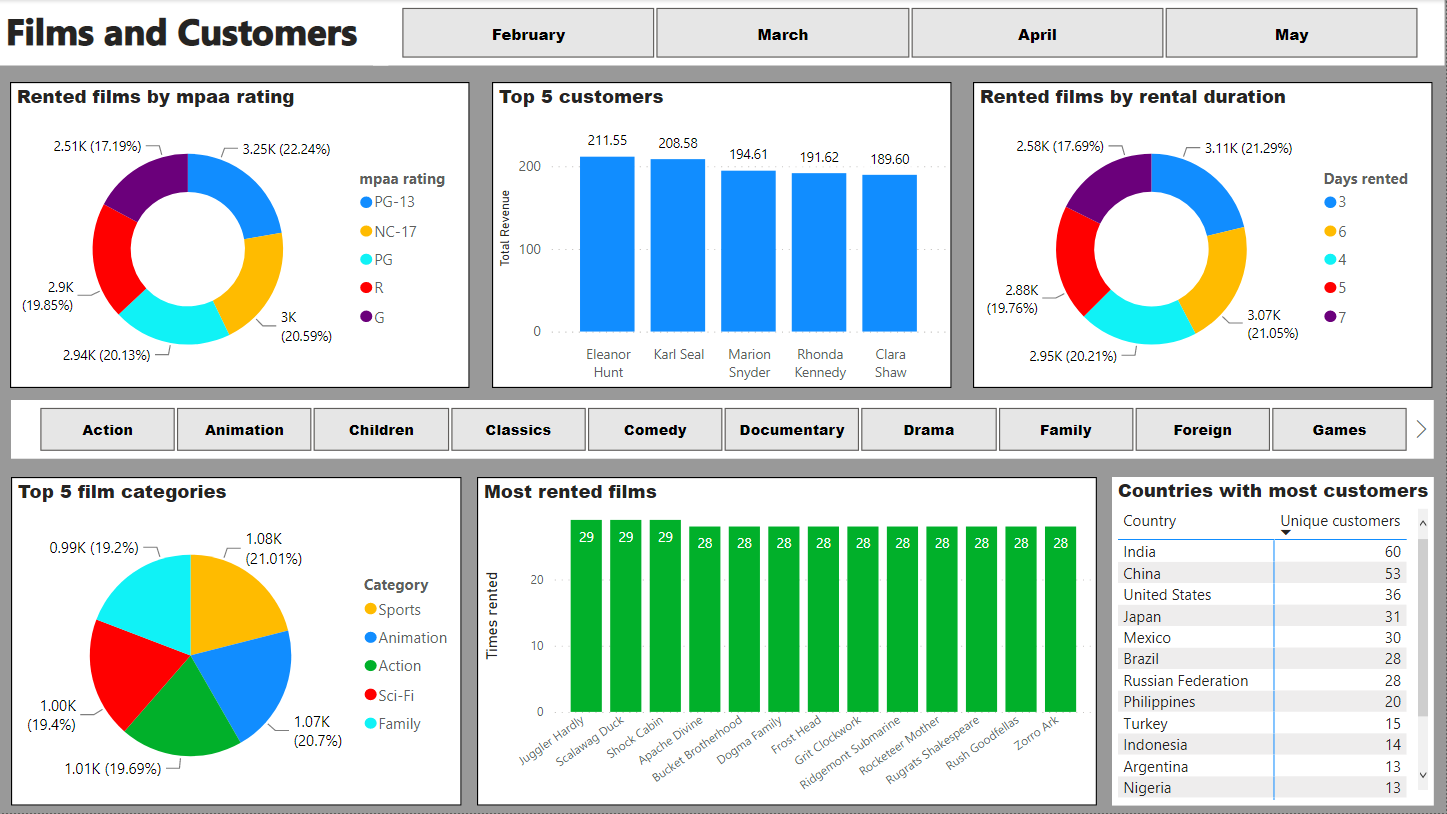1447x814 pixels.
Task: Select the Documentary category slicer
Action: [791, 429]
